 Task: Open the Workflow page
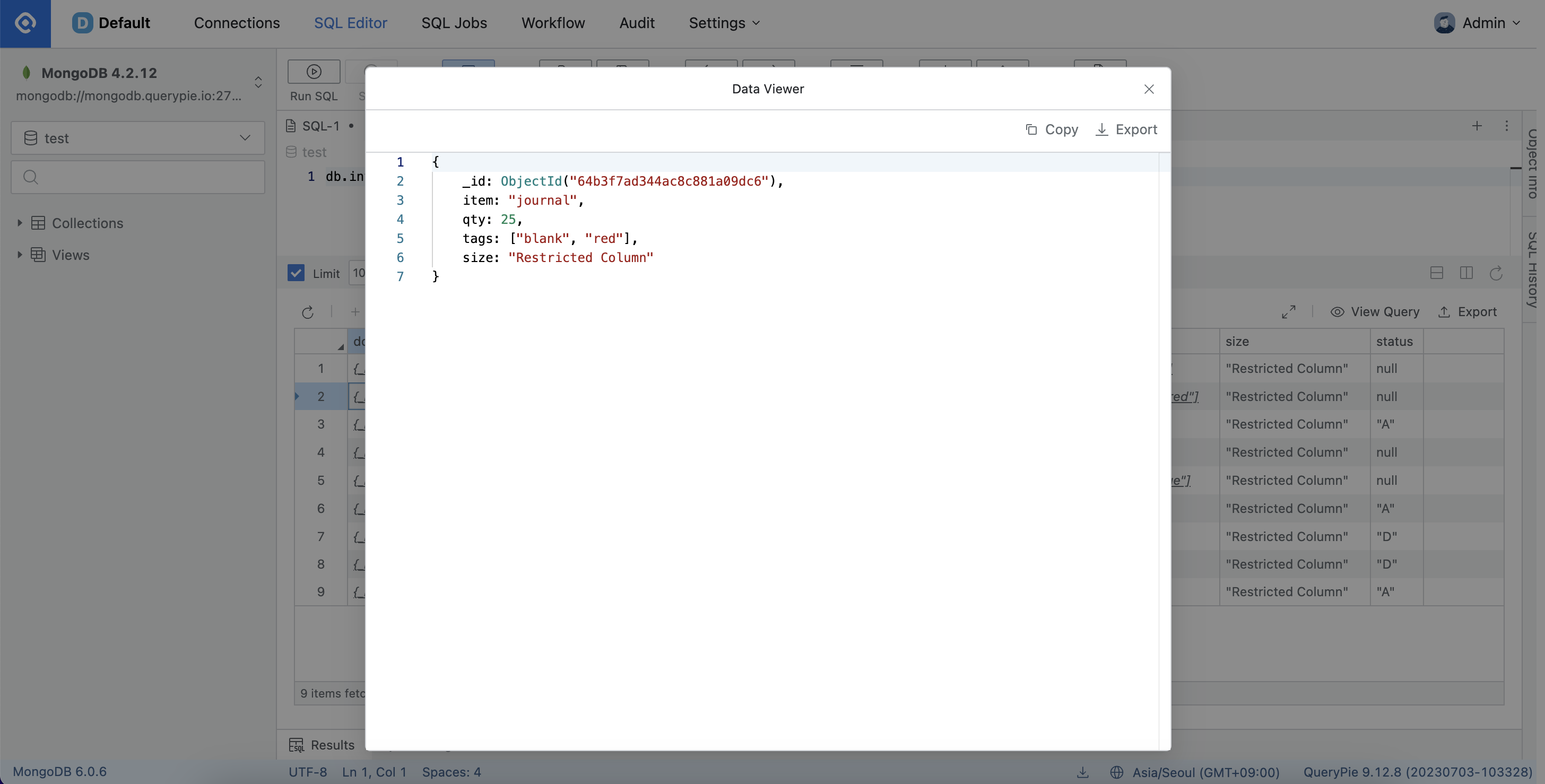tap(552, 23)
